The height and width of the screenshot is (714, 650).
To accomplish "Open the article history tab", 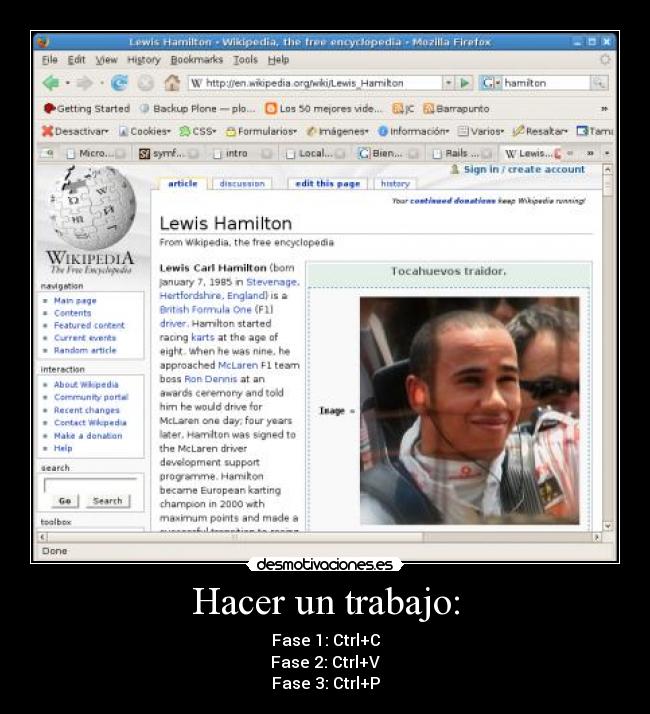I will [x=395, y=184].
